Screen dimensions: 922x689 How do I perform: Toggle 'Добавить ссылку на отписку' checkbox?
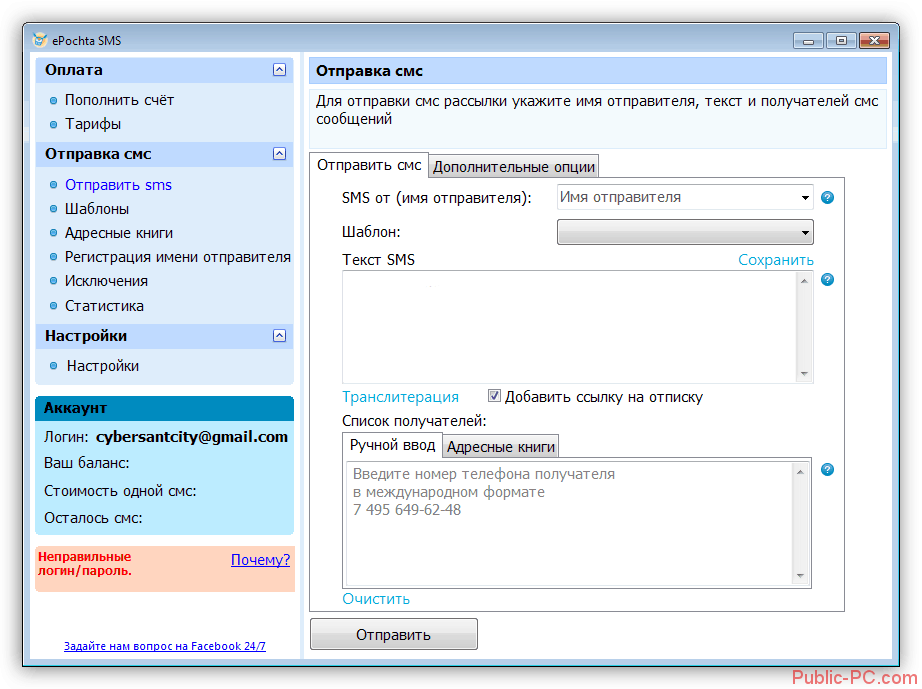point(495,396)
